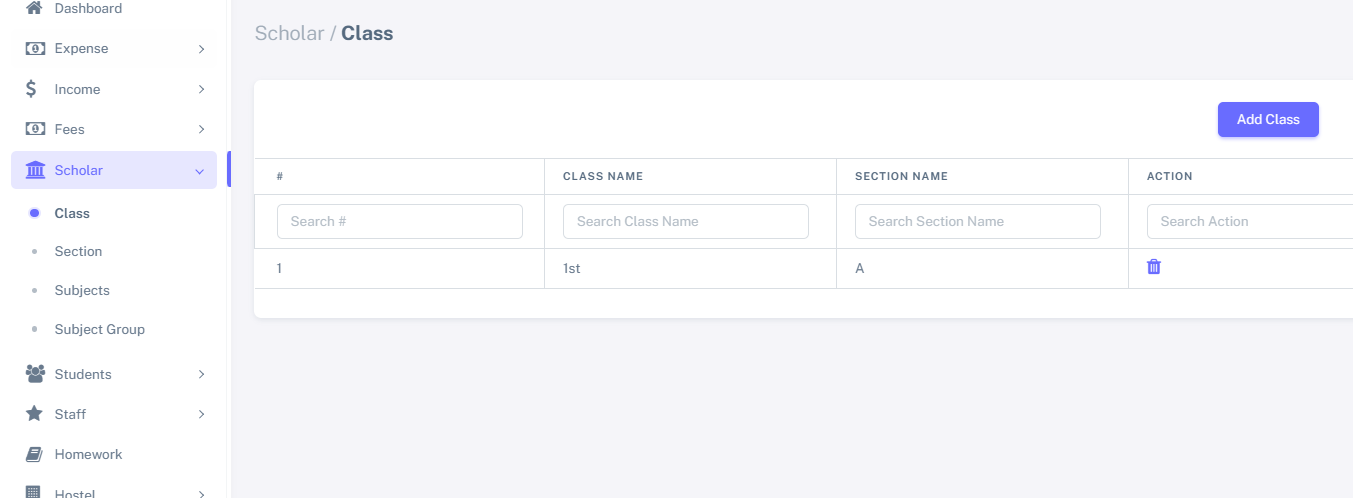Screen dimensions: 1353x498
Task: Click the Expense money bill icon
Action: [x=35, y=48]
